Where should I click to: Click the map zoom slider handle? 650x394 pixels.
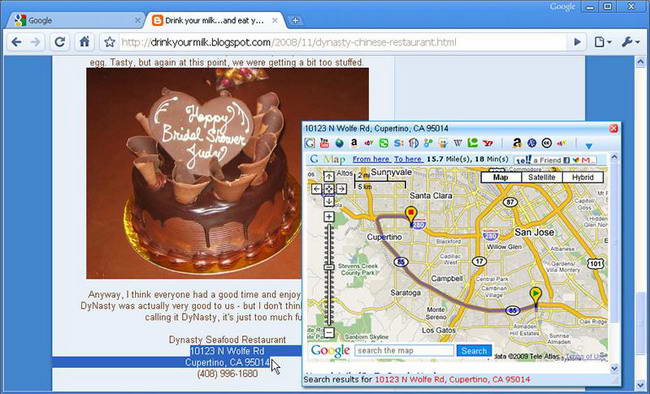pos(329,267)
